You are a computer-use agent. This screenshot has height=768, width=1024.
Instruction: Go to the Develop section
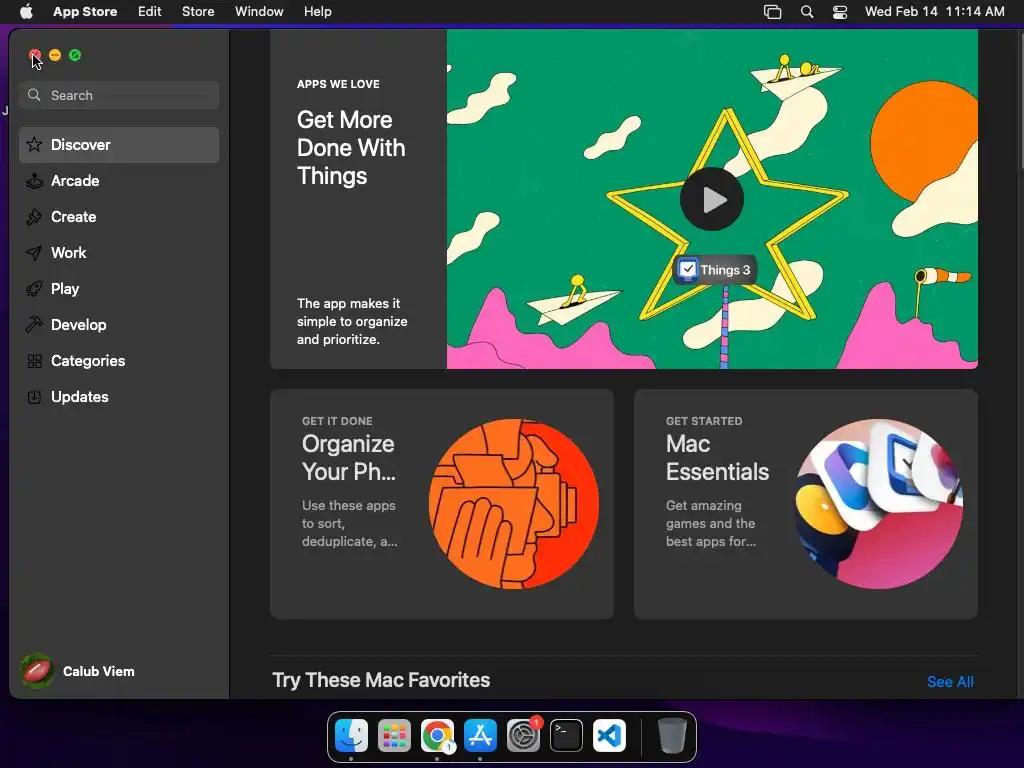[119, 324]
